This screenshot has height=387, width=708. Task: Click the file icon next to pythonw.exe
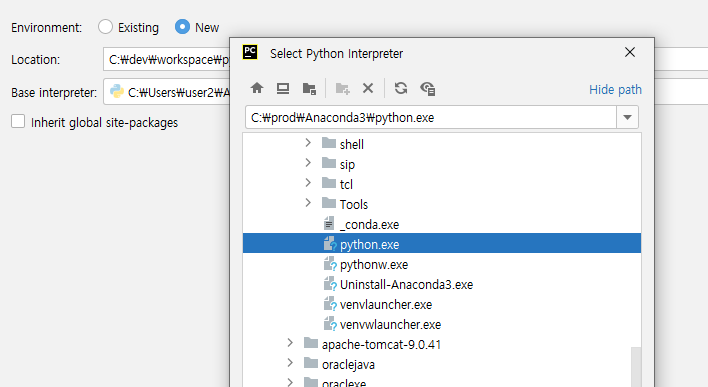tap(330, 264)
